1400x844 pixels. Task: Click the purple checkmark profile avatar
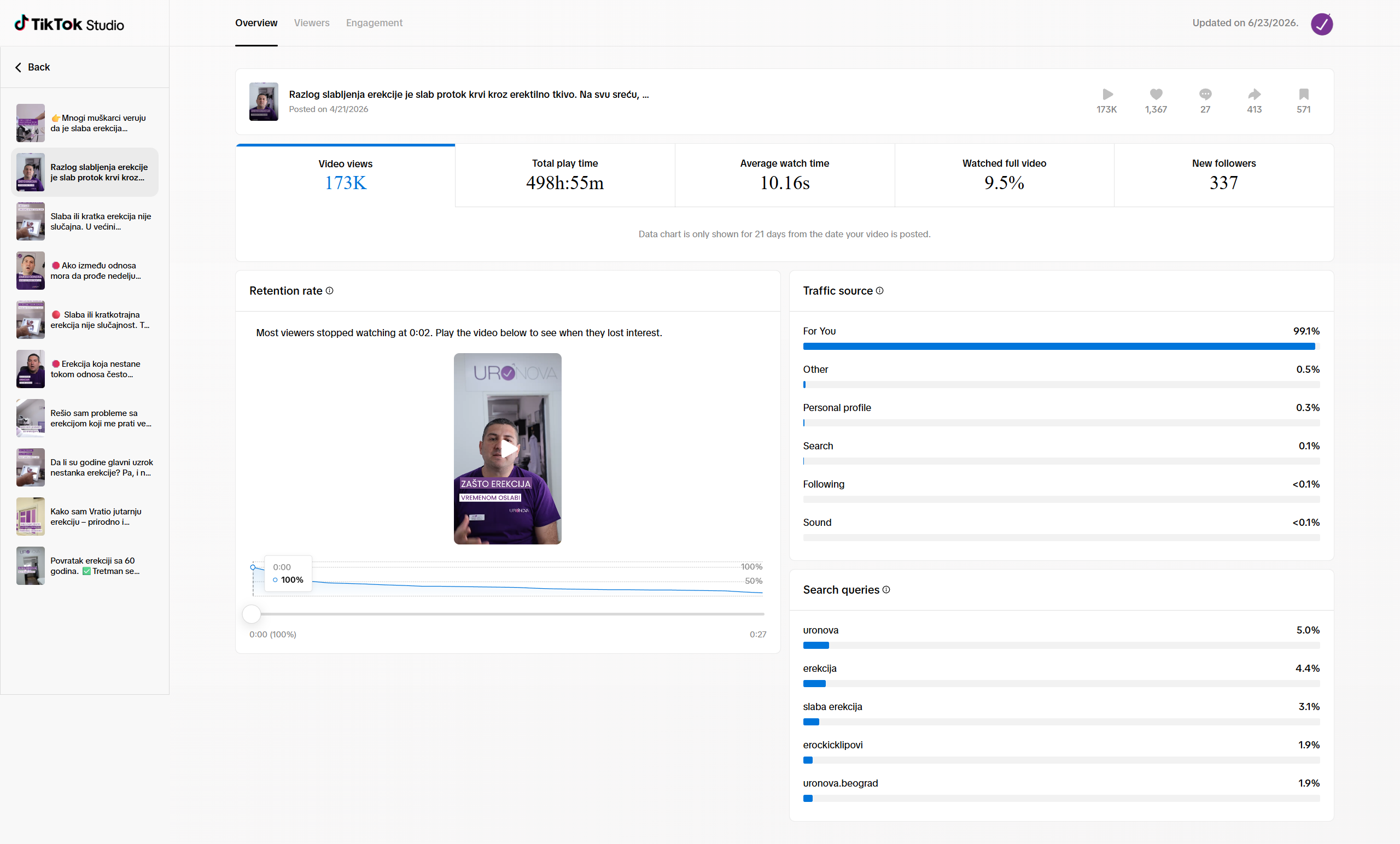tap(1322, 24)
